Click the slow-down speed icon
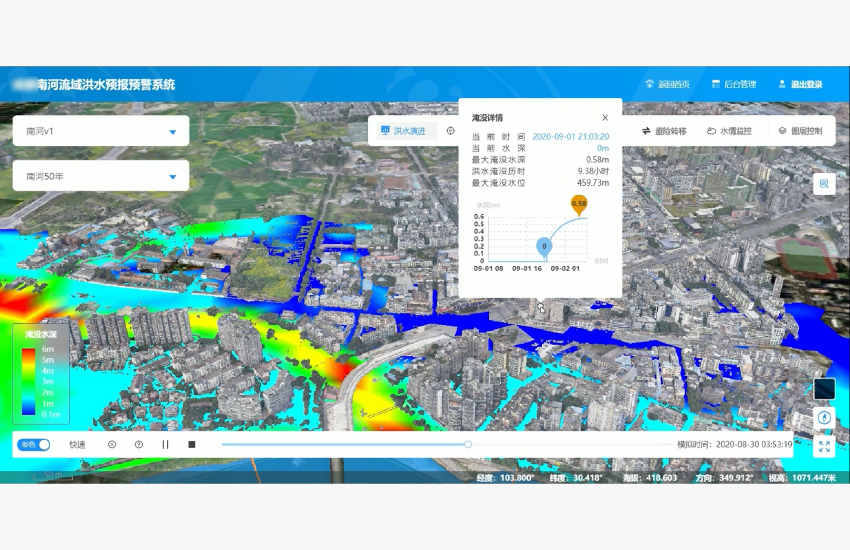Viewport: 850px width, 550px height. click(x=112, y=444)
